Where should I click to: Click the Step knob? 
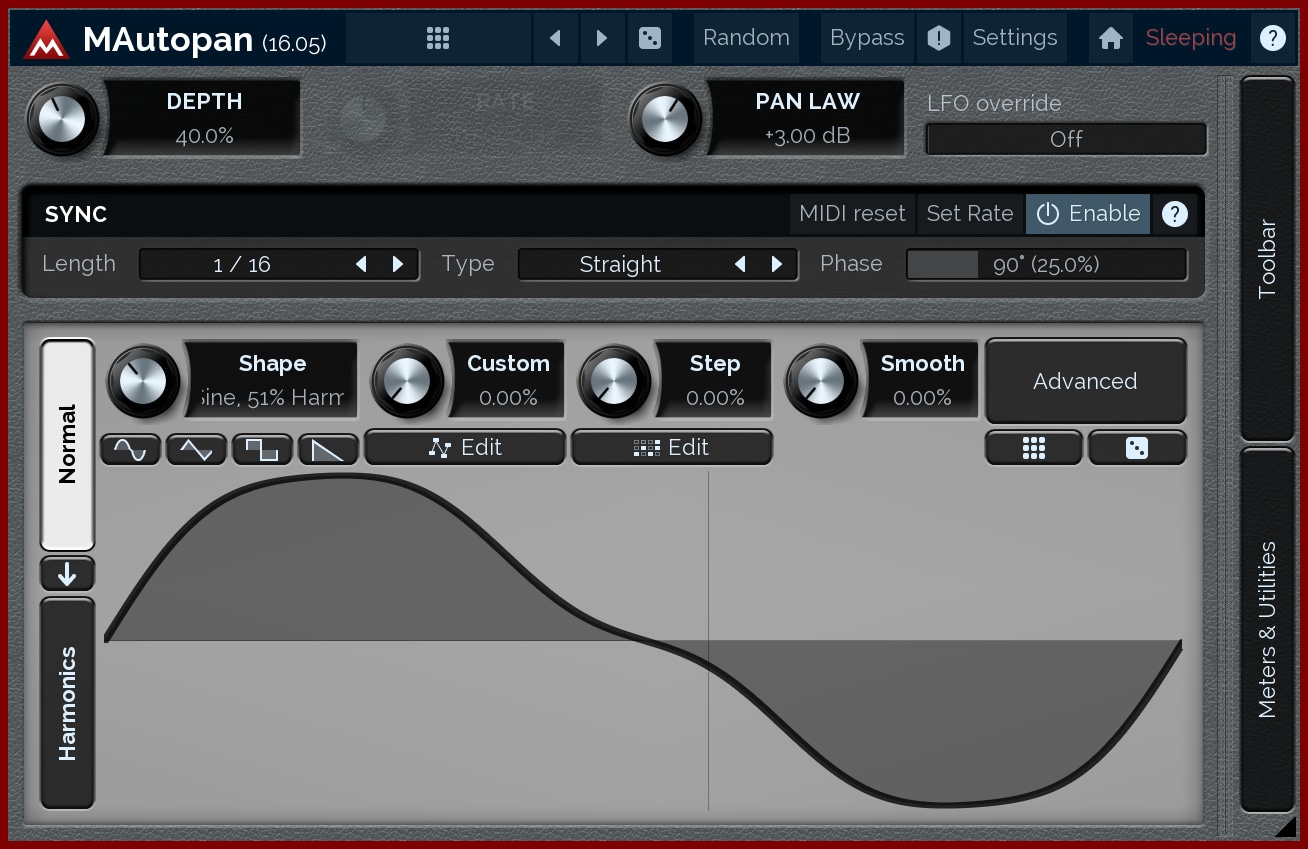tap(614, 381)
